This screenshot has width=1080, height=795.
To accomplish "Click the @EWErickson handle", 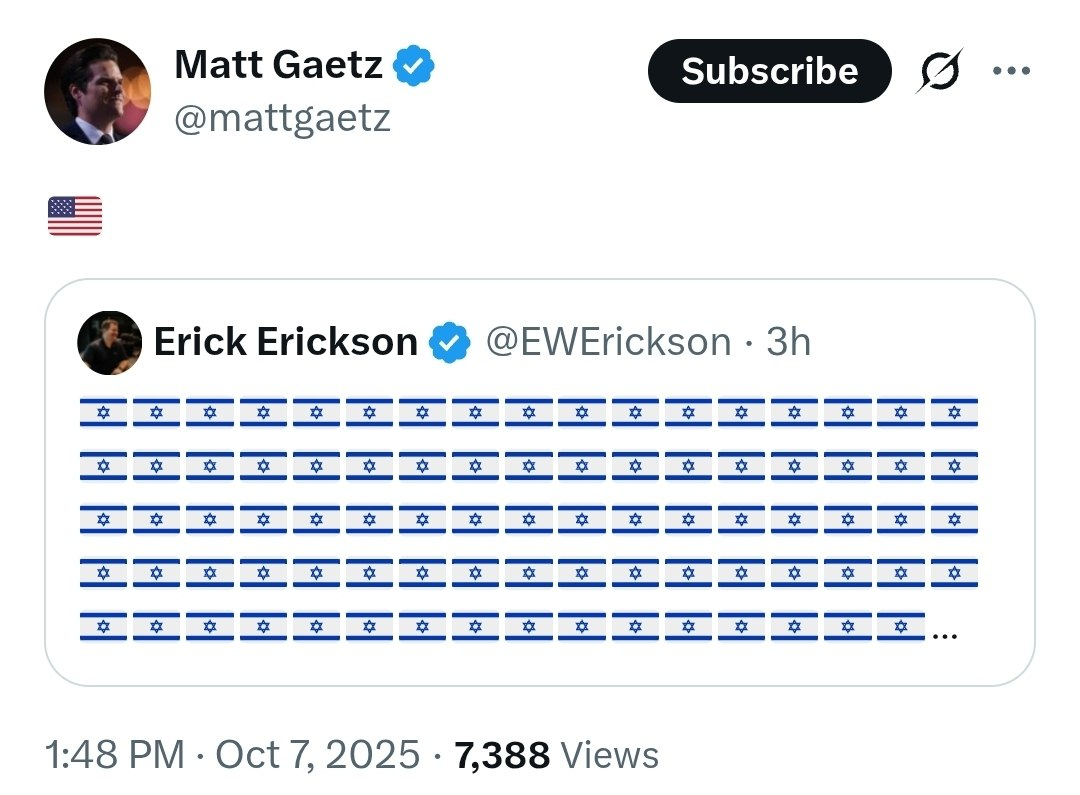I will coord(608,343).
